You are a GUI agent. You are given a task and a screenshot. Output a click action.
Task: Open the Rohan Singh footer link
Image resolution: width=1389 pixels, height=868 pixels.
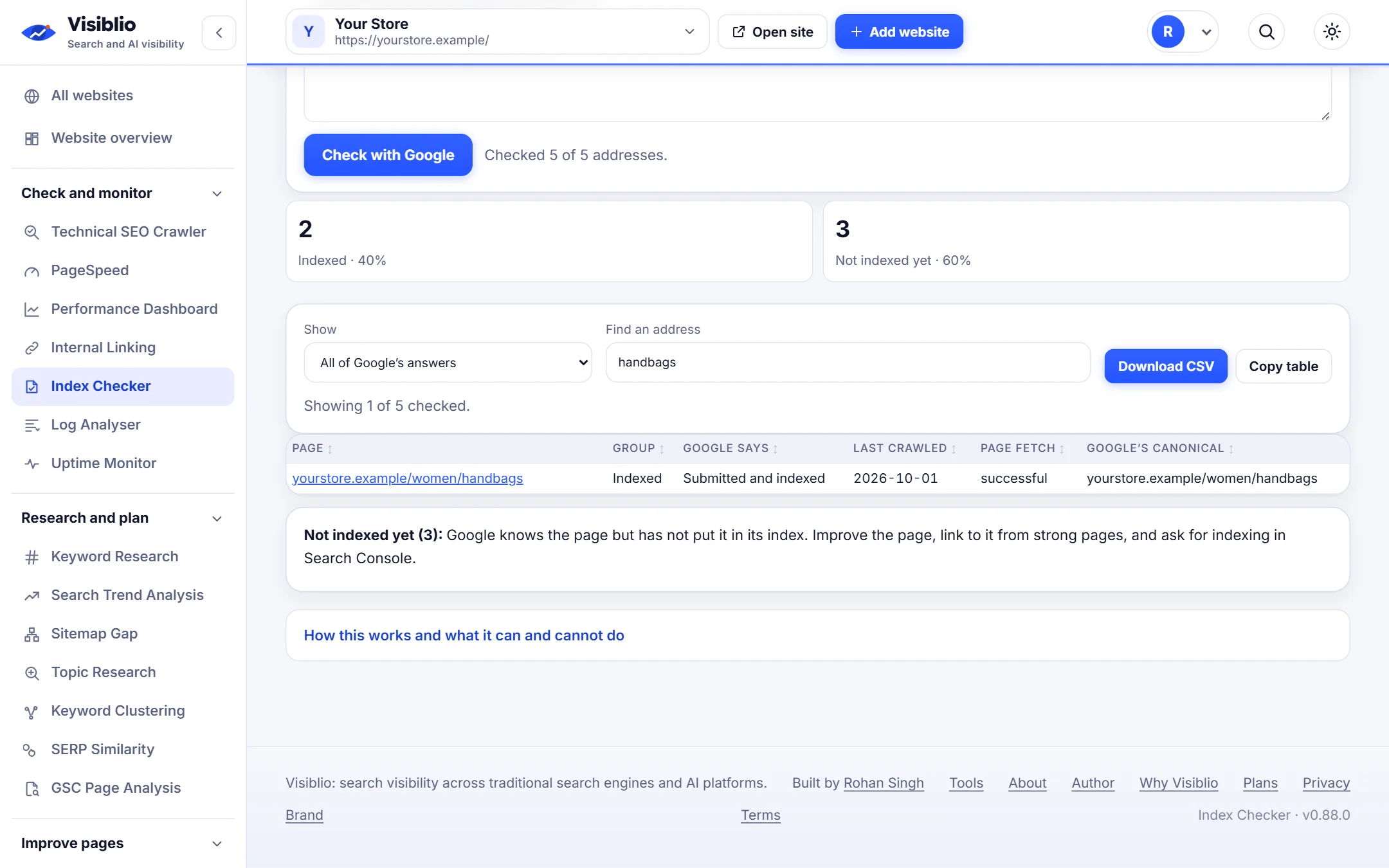(x=883, y=783)
